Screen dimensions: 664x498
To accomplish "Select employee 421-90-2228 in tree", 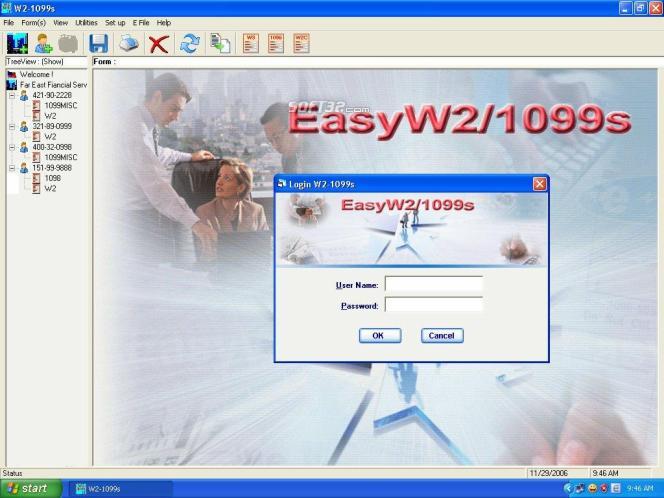I will 52,95.
